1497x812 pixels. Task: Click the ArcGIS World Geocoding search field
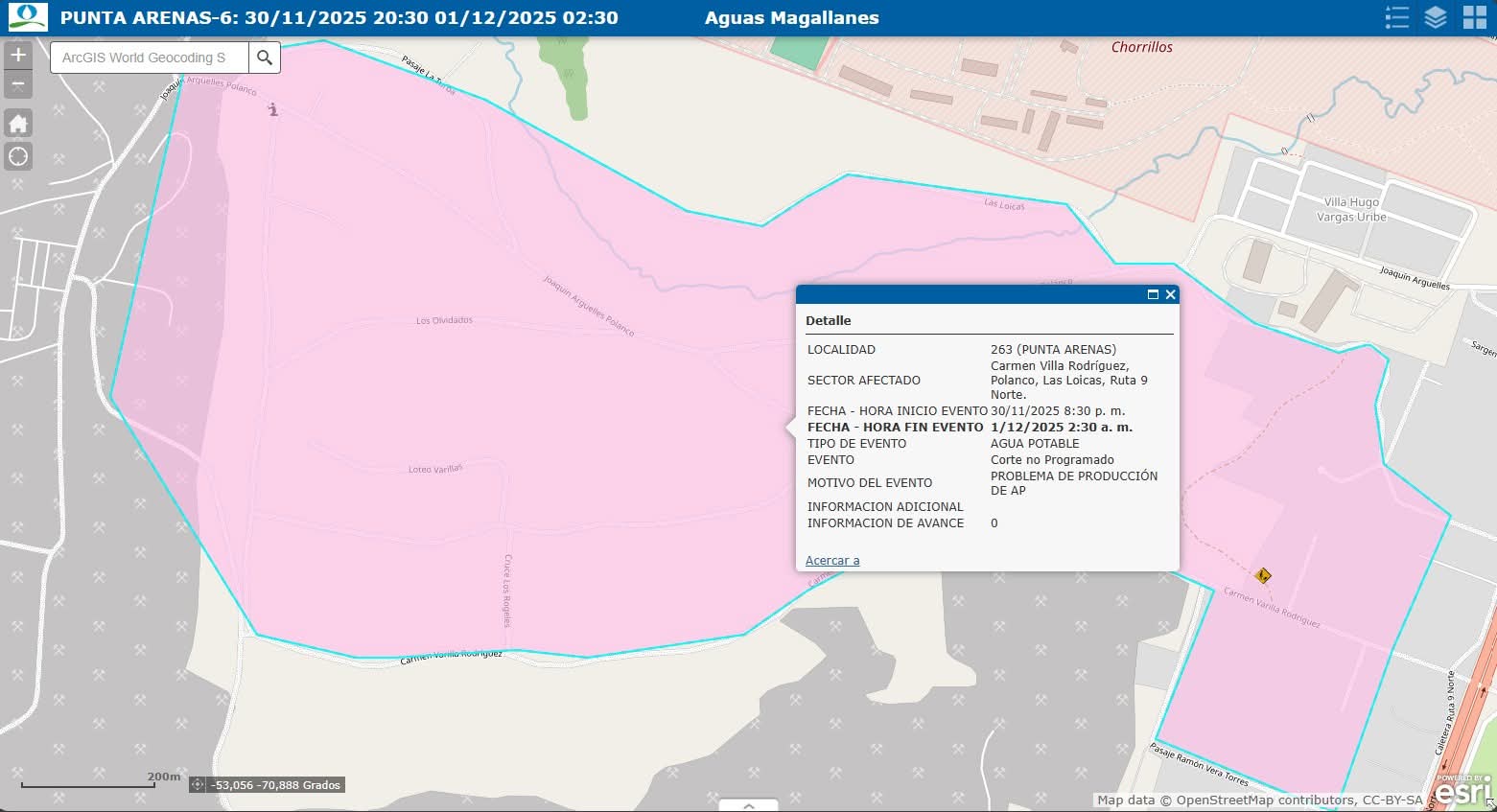(x=150, y=58)
